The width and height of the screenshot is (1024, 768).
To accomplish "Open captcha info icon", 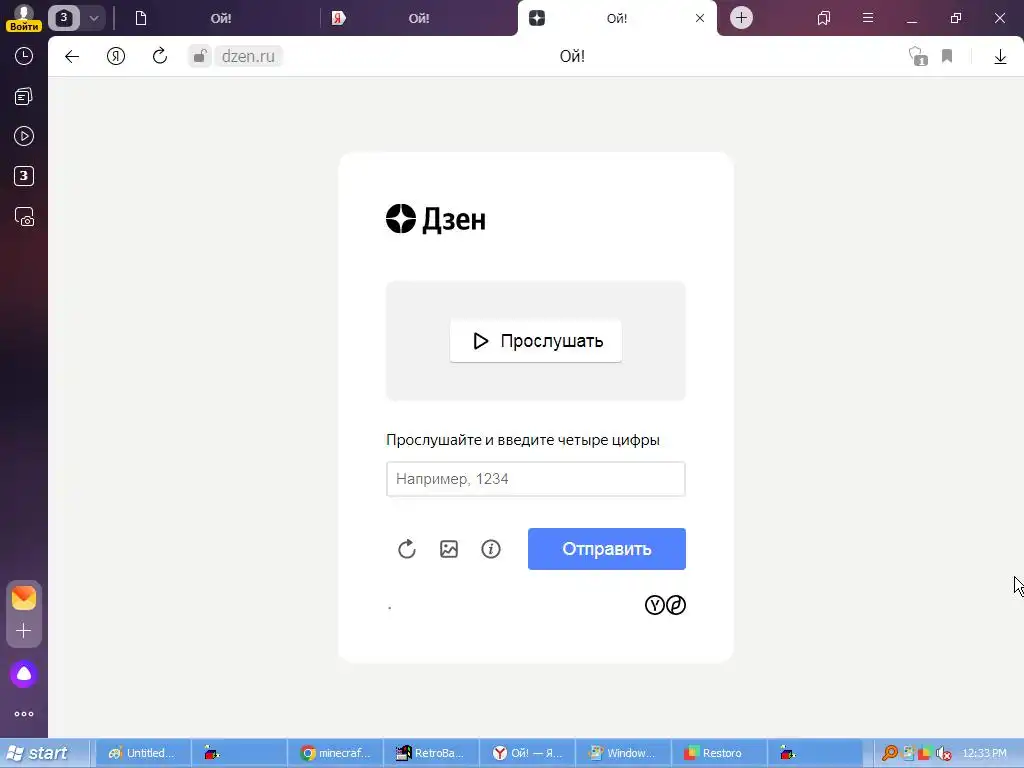I will [x=491, y=549].
